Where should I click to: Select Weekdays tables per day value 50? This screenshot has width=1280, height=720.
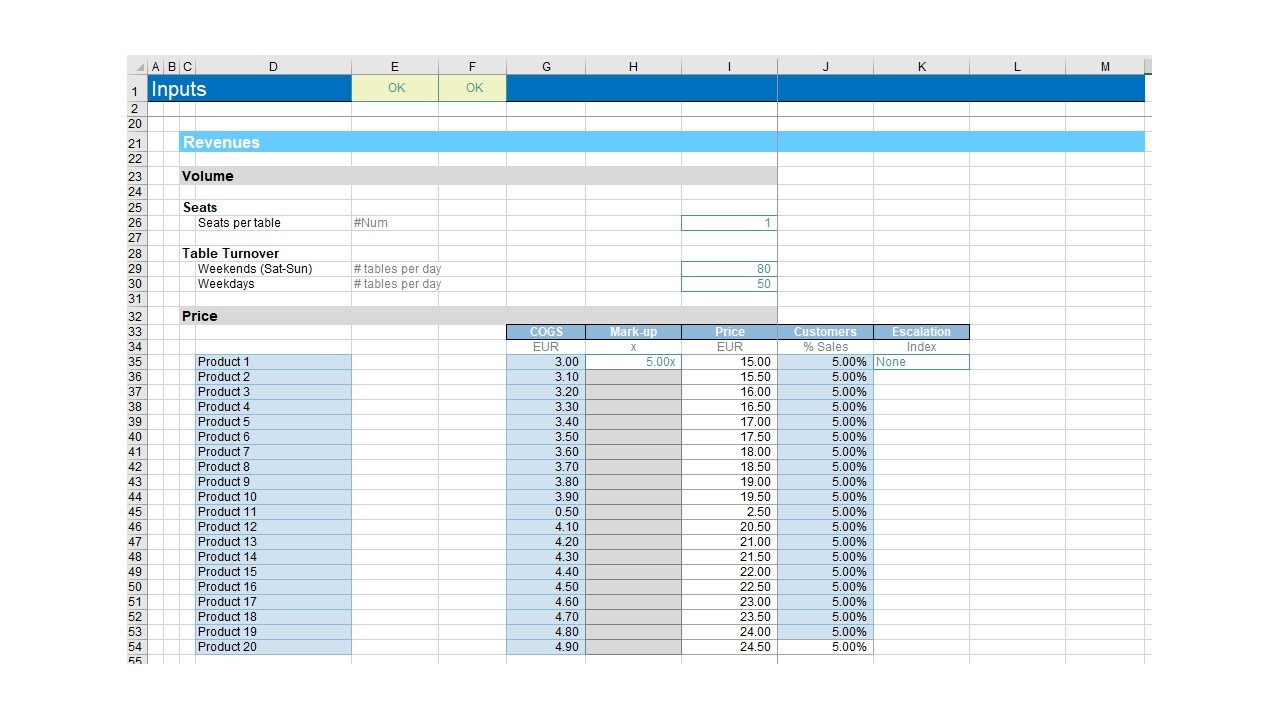[x=729, y=284]
